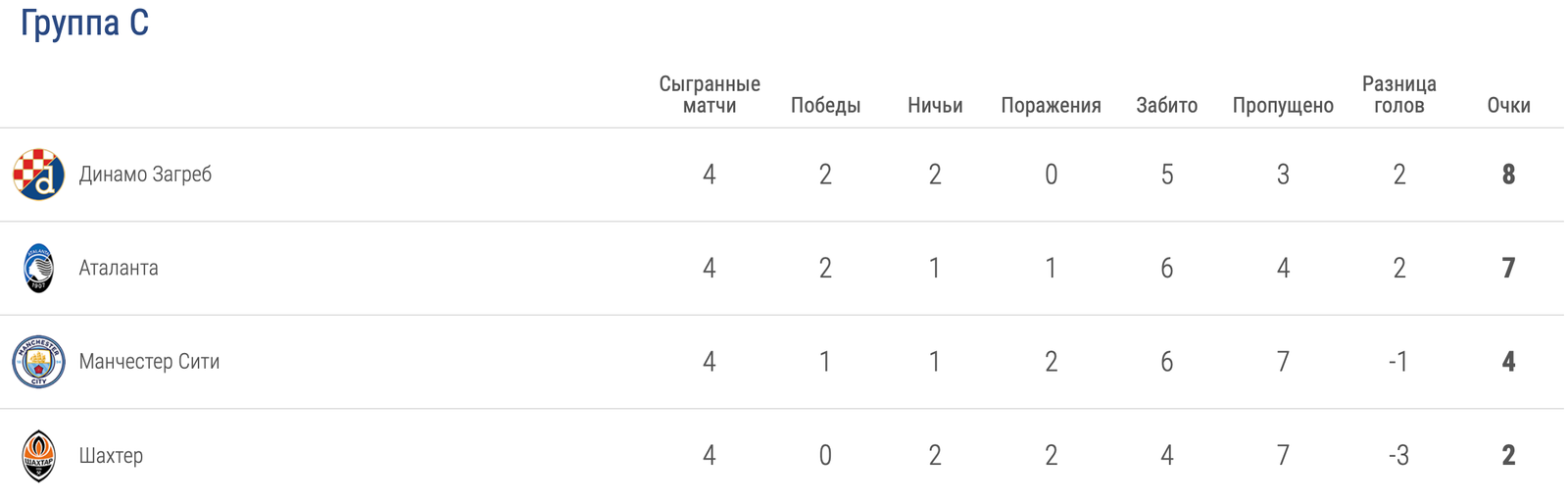Open the Шахтер team link
The height and width of the screenshot is (503, 1568).
pyautogui.click(x=111, y=456)
